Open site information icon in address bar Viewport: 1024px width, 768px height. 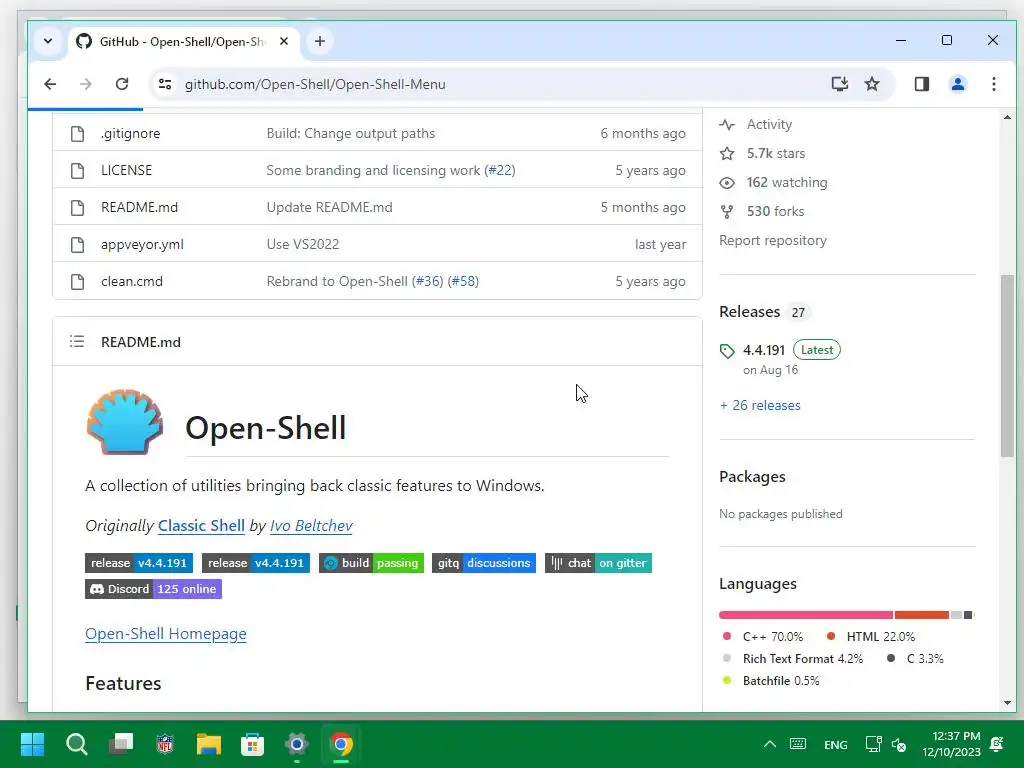165,84
